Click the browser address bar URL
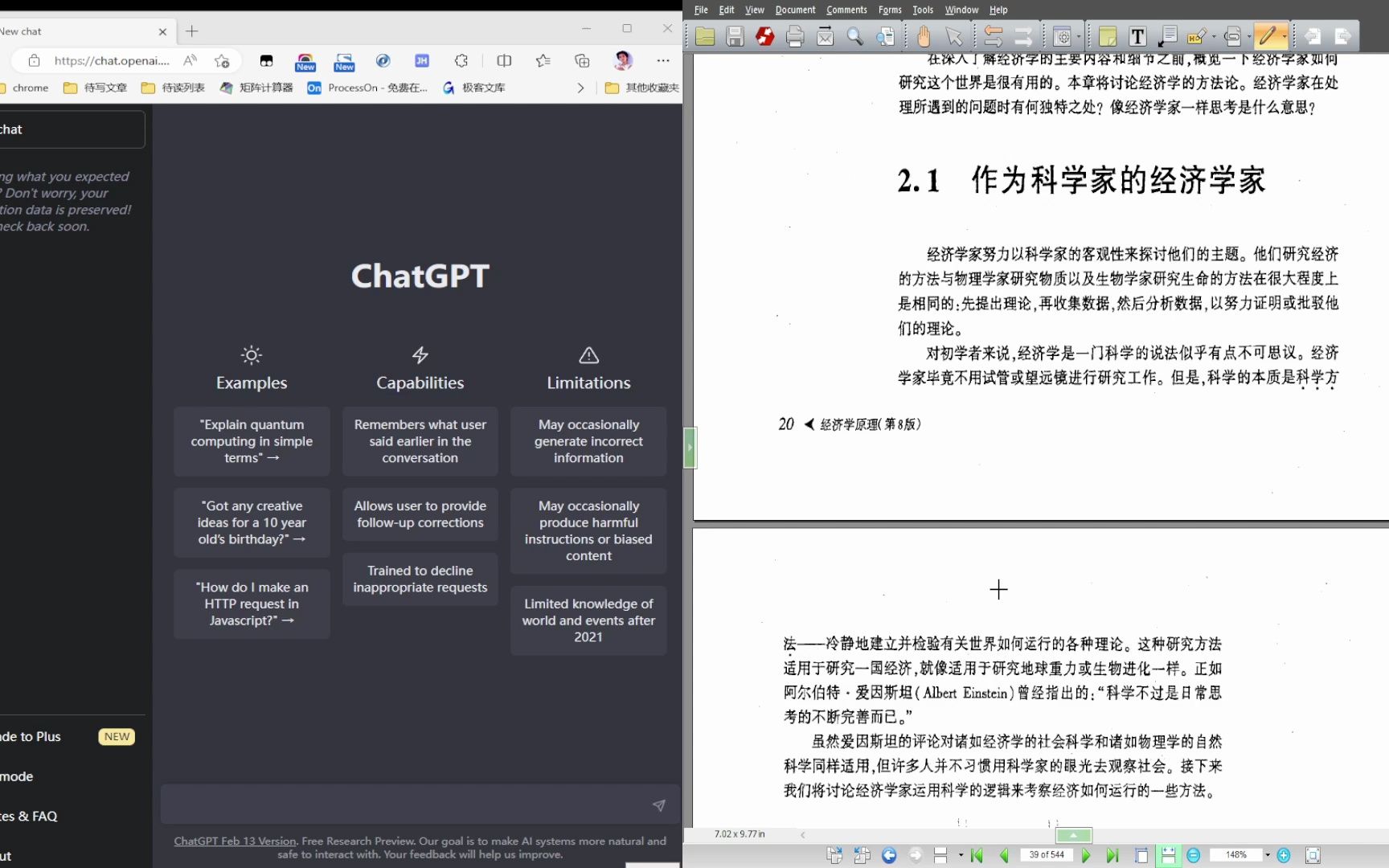This screenshot has width=1389, height=868. 112,60
